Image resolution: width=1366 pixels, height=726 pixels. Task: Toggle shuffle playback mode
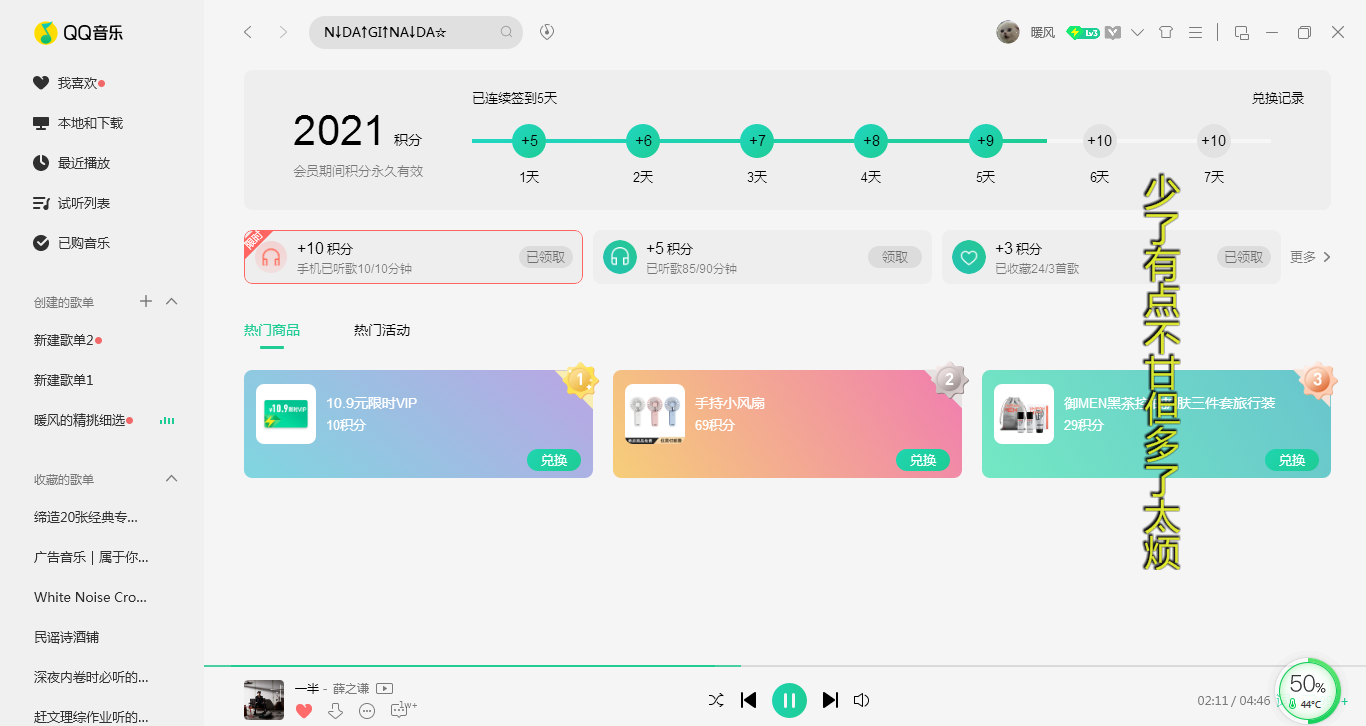[716, 700]
